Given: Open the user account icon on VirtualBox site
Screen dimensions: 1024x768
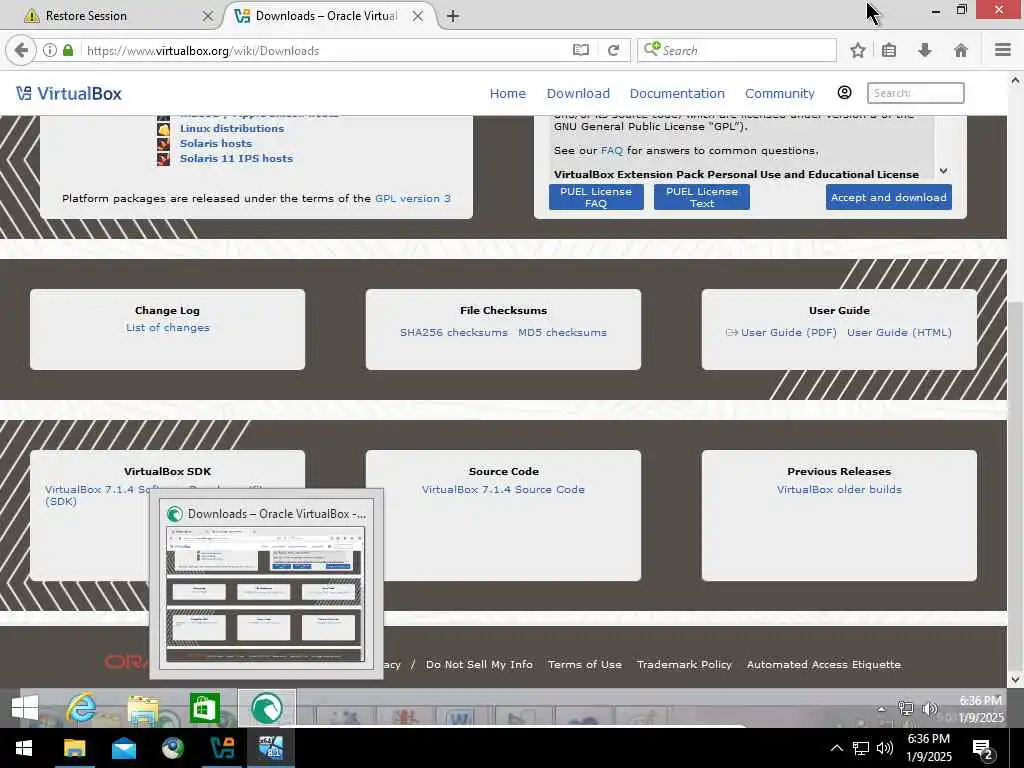Looking at the screenshot, I should [x=844, y=93].
